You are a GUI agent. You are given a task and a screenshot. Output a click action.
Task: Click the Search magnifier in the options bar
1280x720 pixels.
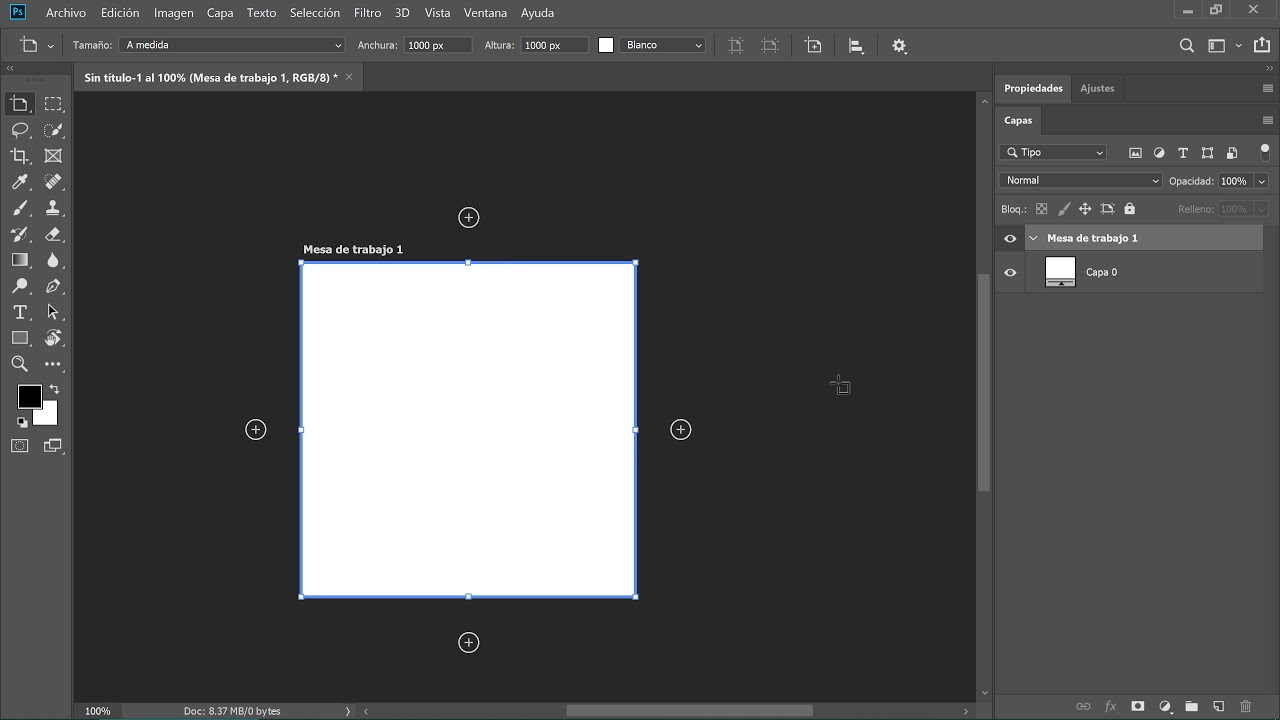pyautogui.click(x=1187, y=45)
